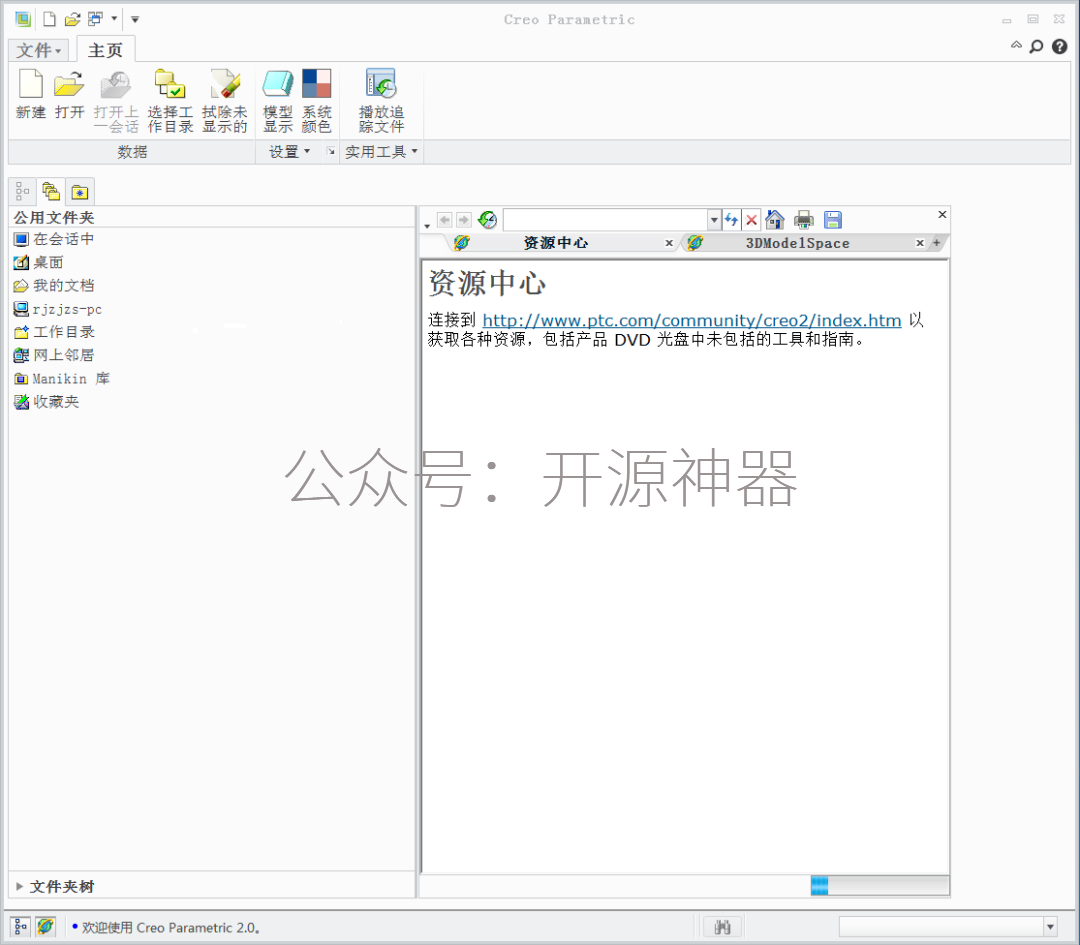Switch to the 资源中心 browser tab
The height and width of the screenshot is (945, 1080).
point(555,243)
